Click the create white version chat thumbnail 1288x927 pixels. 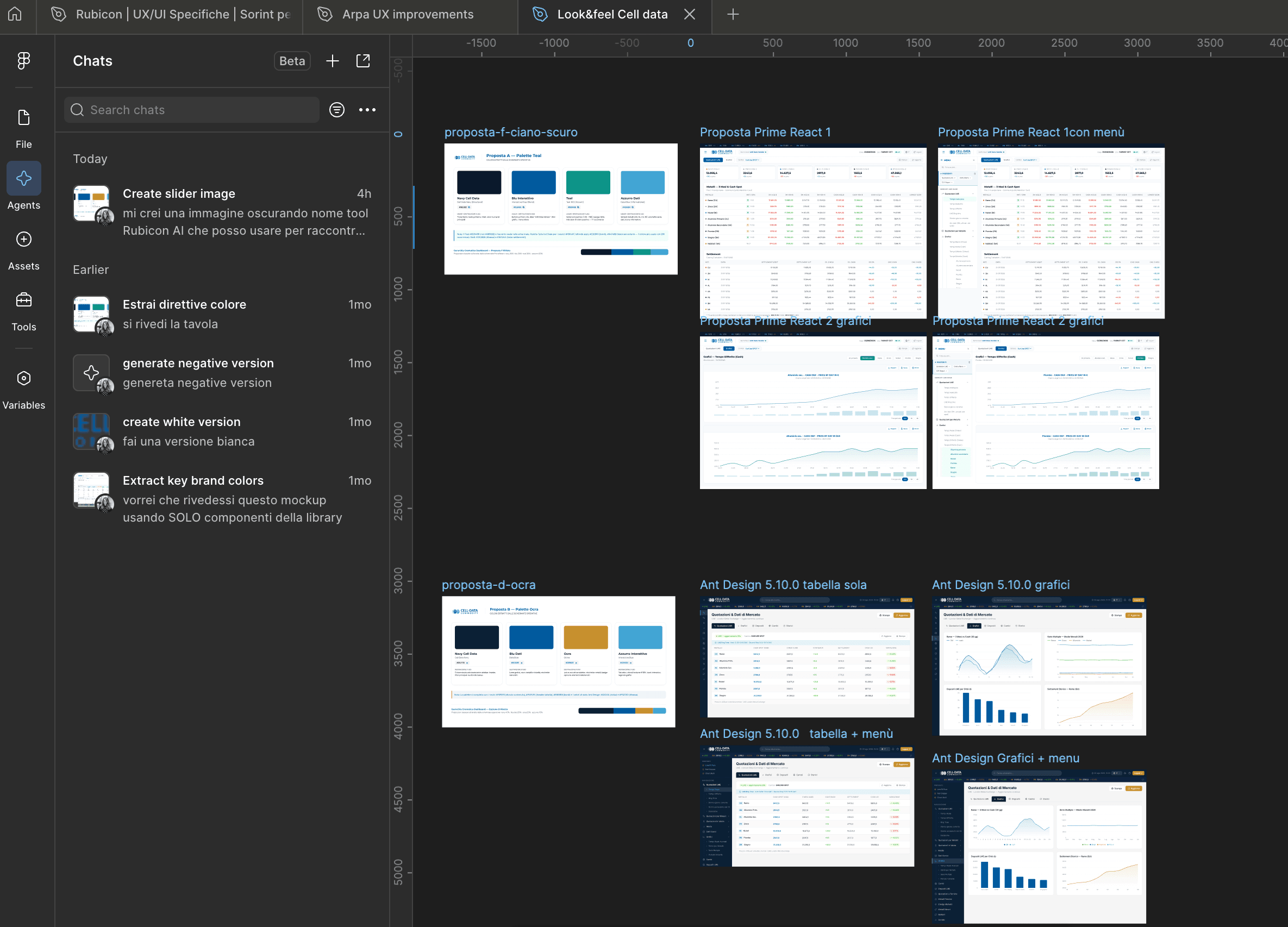91,431
